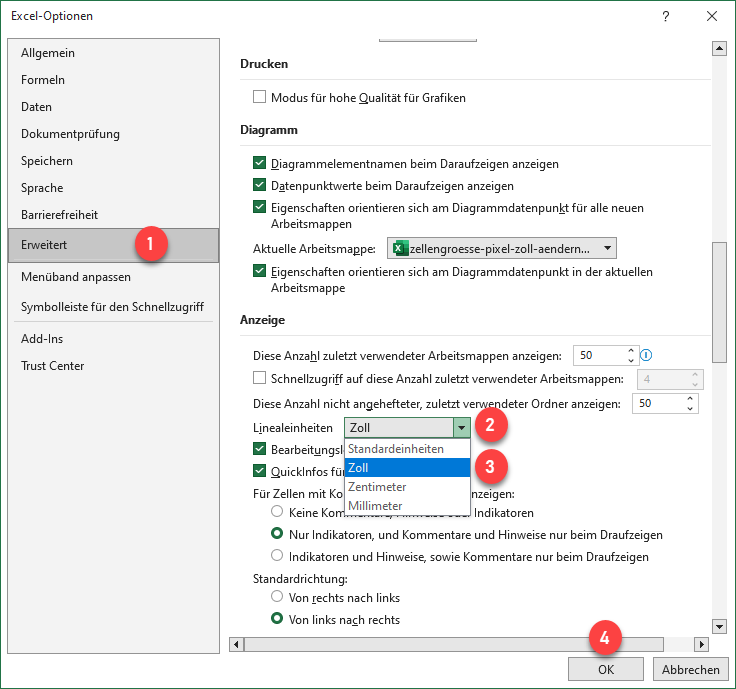Open the Allgemein category

(x=114, y=53)
